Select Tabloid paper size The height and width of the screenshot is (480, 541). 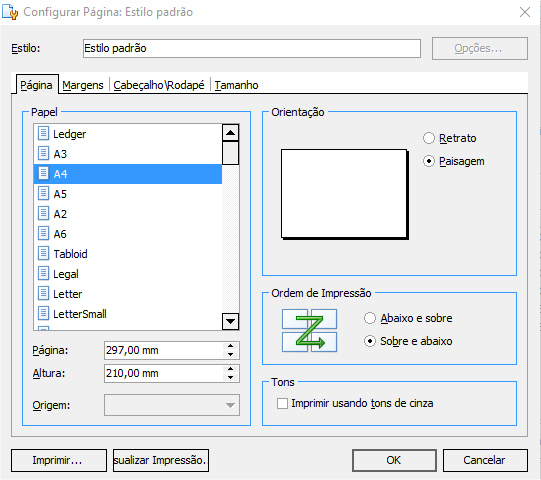(x=128, y=254)
